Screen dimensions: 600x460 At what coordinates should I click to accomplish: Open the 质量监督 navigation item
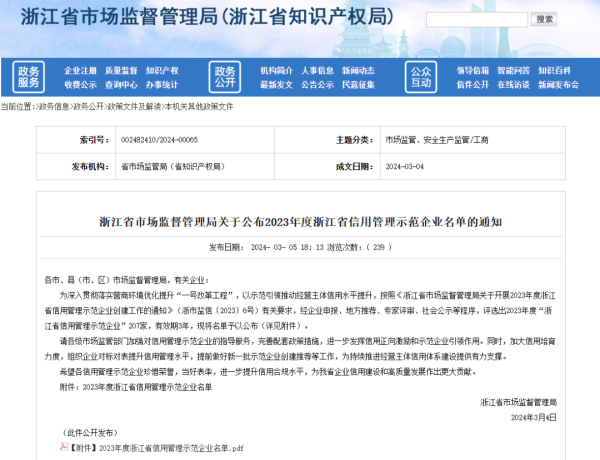tap(122, 71)
